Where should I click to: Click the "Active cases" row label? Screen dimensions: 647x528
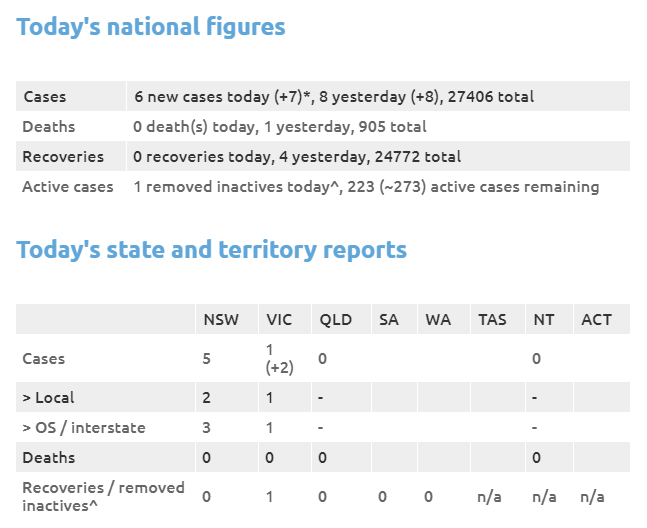click(67, 187)
